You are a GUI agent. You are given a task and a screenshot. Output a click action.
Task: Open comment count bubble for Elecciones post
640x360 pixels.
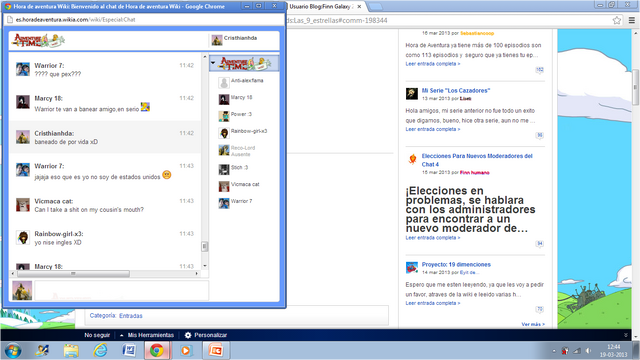(x=540, y=244)
